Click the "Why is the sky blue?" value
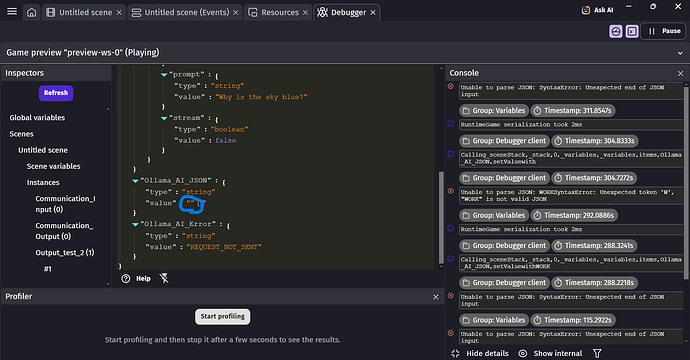 pos(261,97)
